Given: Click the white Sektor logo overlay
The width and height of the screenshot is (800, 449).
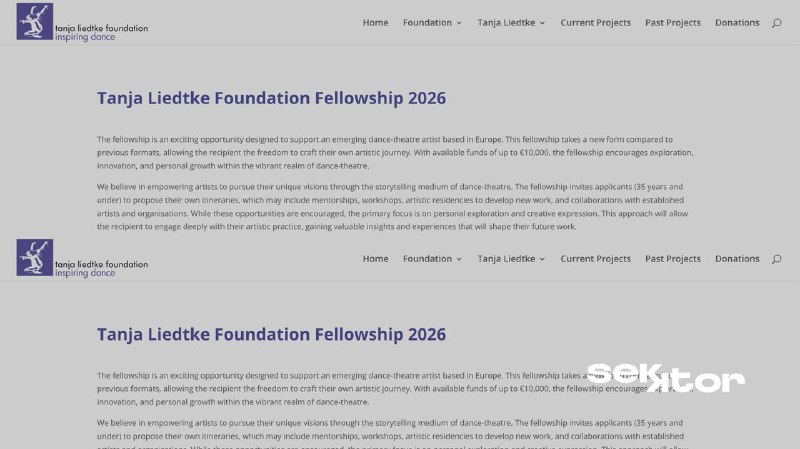Looking at the screenshot, I should coord(665,377).
